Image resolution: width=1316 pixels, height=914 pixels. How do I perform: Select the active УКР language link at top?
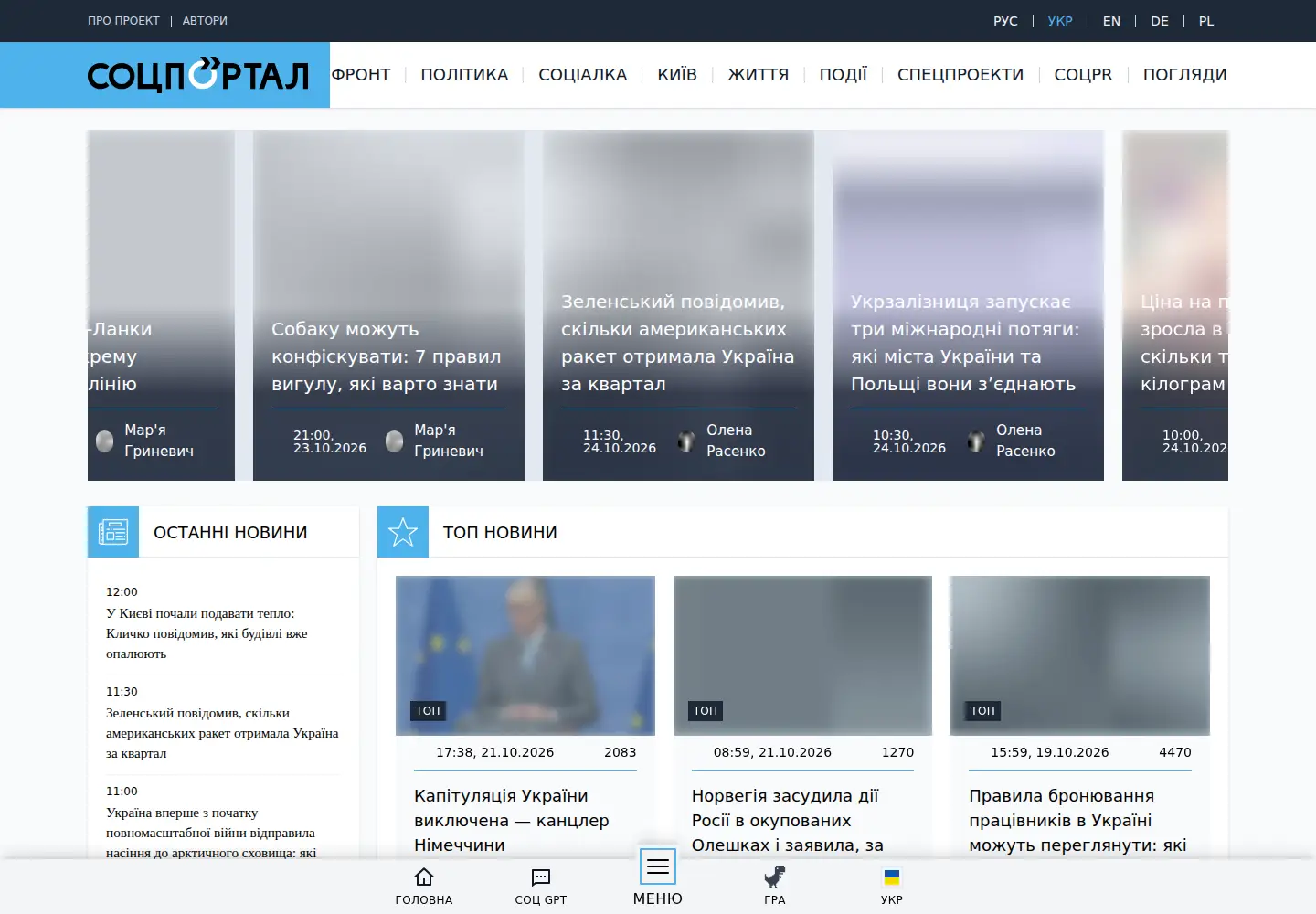pos(1060,21)
